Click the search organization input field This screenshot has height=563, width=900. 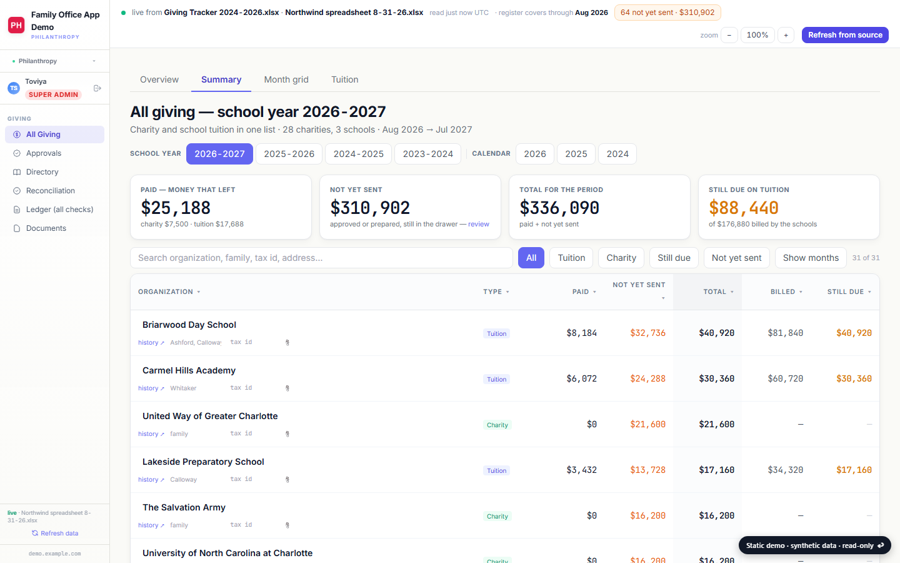(321, 258)
